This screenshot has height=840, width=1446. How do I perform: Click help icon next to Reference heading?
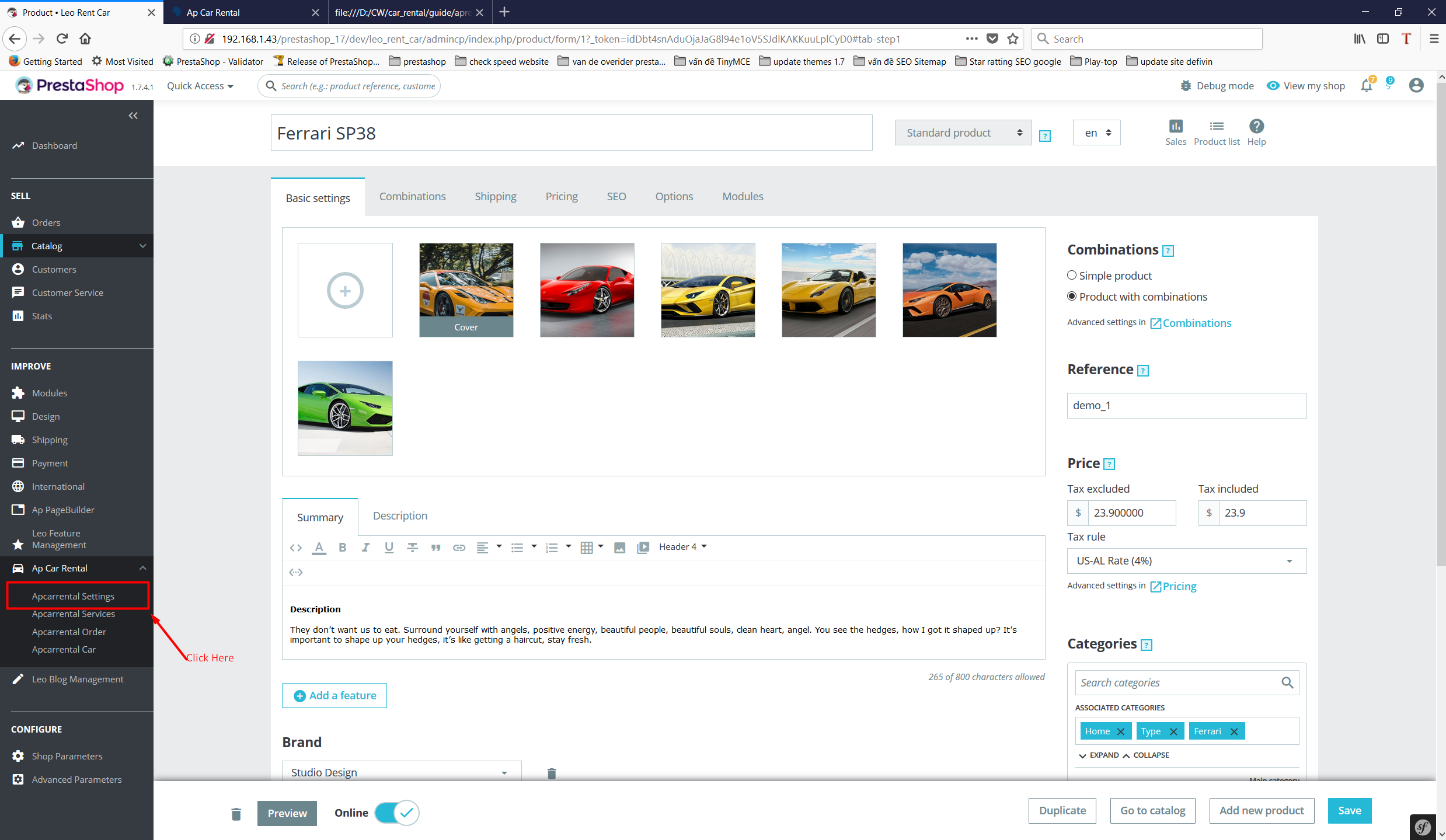click(1143, 371)
